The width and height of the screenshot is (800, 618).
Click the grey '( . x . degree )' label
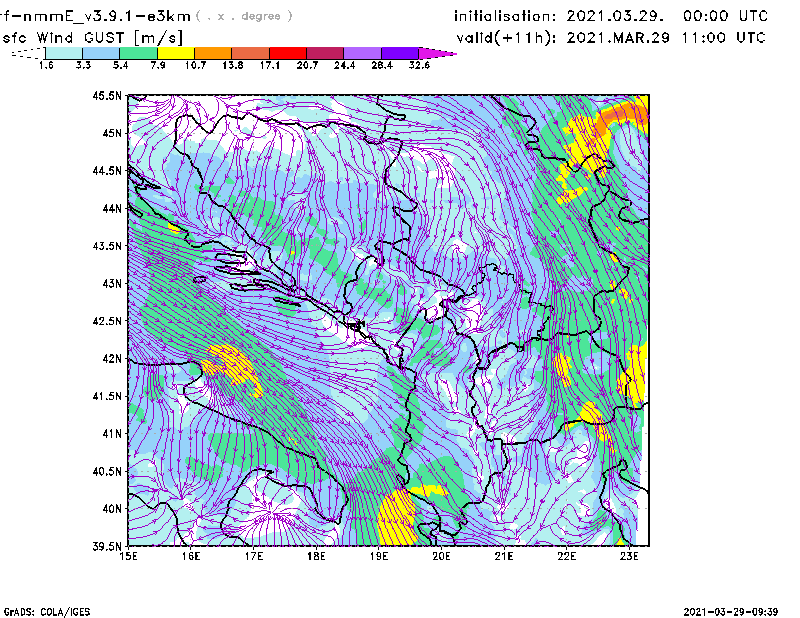244,16
